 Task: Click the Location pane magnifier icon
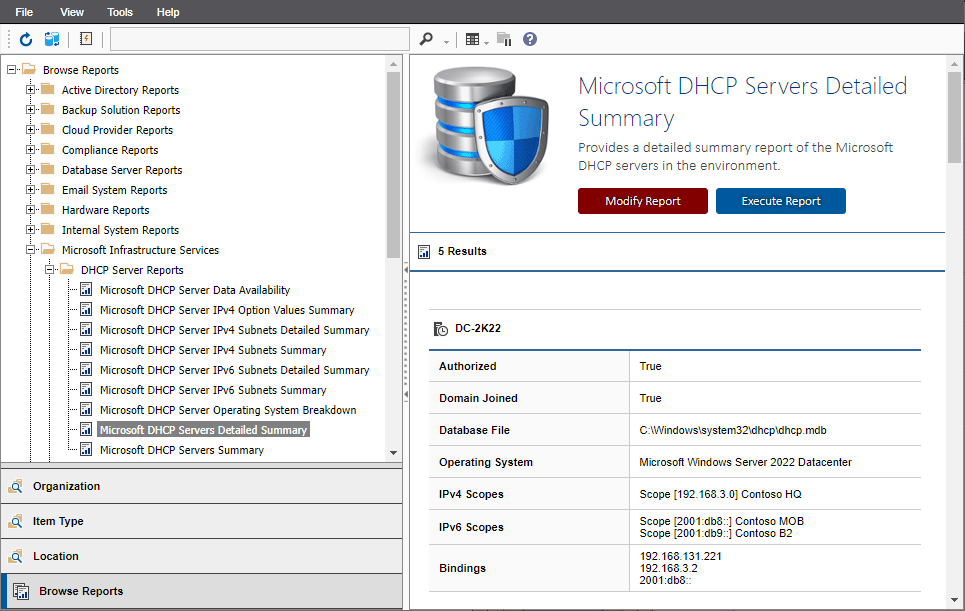click(x=16, y=556)
